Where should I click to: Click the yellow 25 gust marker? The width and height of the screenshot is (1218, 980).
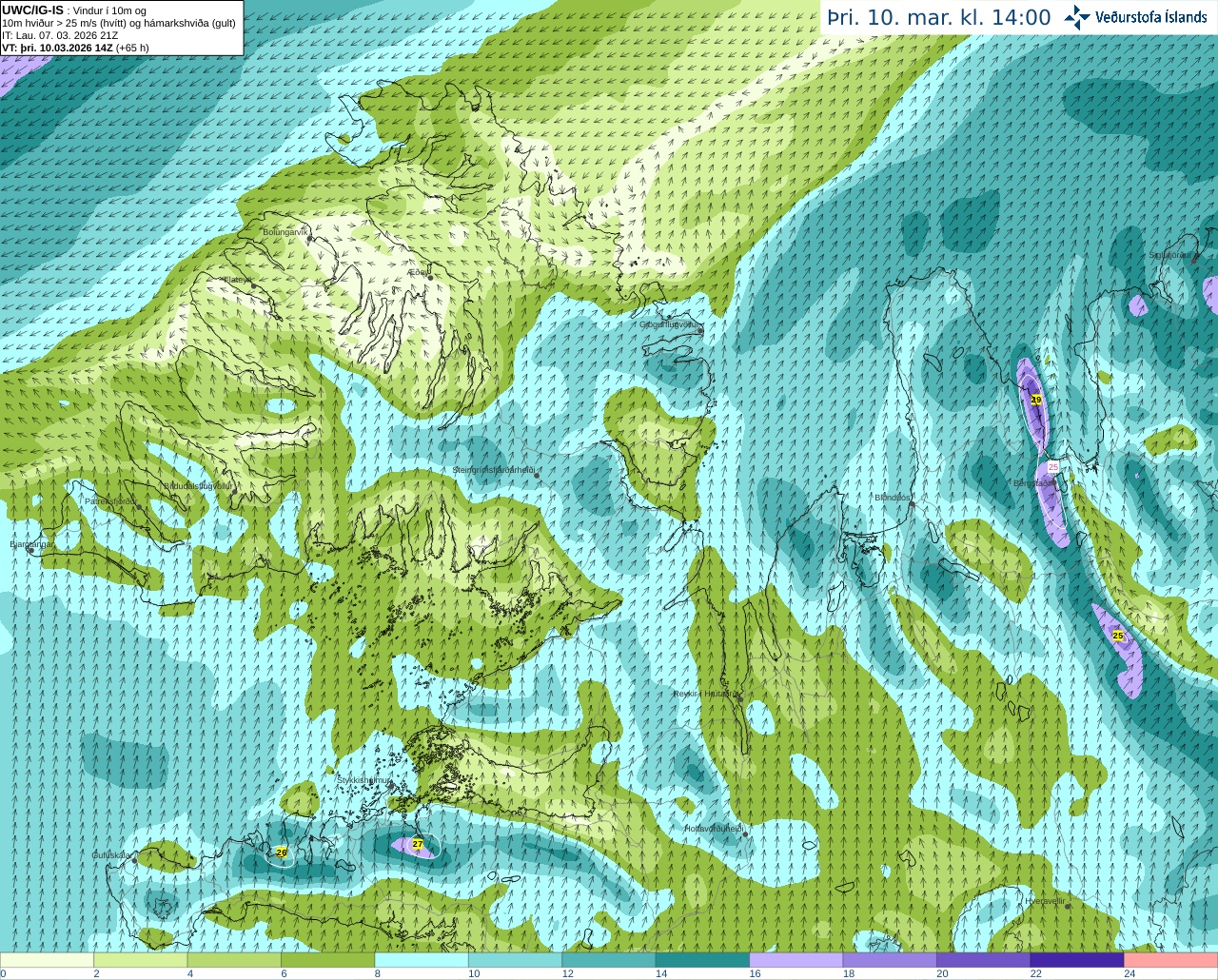click(x=1118, y=636)
